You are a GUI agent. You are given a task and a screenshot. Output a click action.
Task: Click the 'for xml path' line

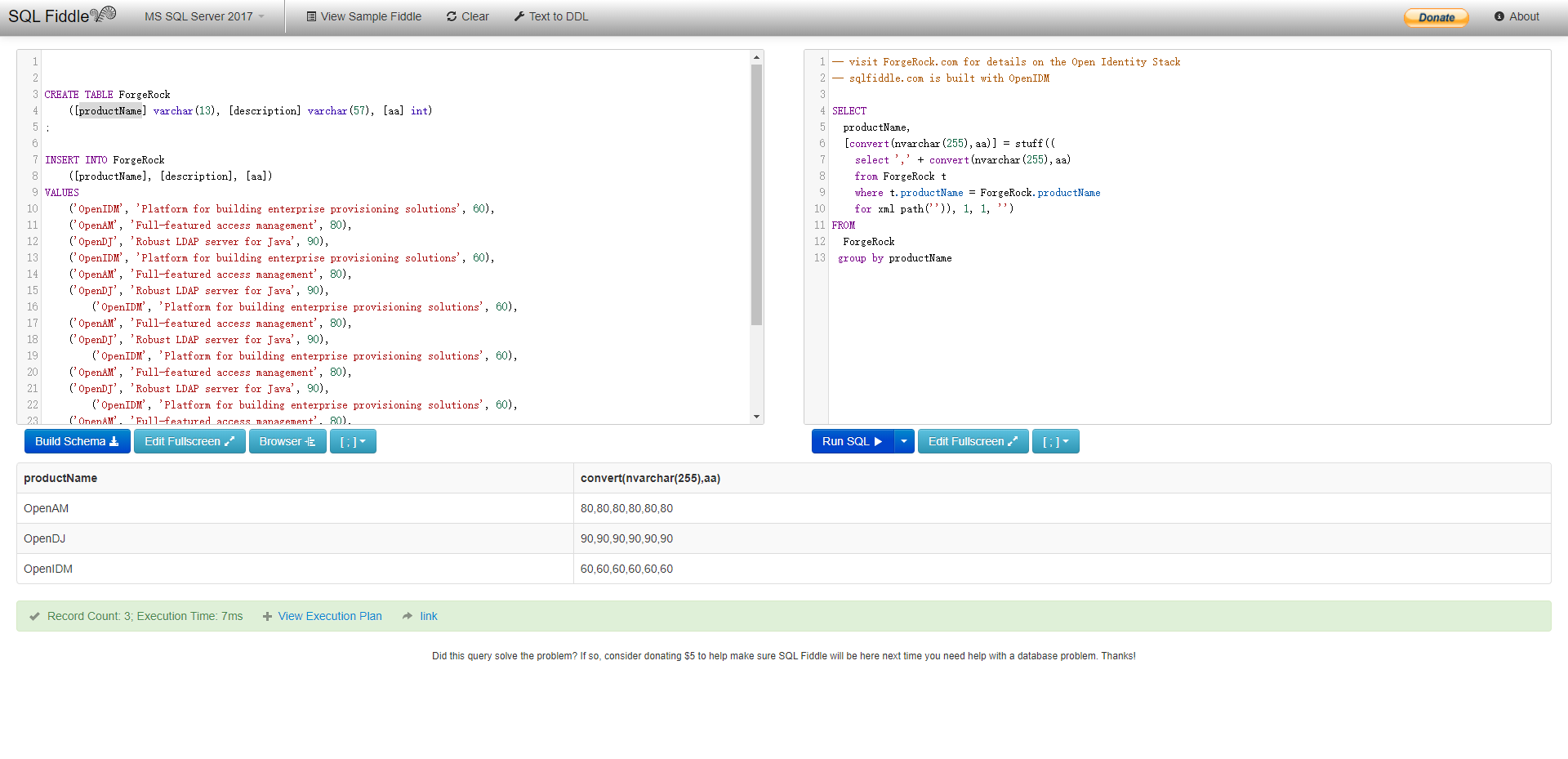pyautogui.click(x=934, y=209)
